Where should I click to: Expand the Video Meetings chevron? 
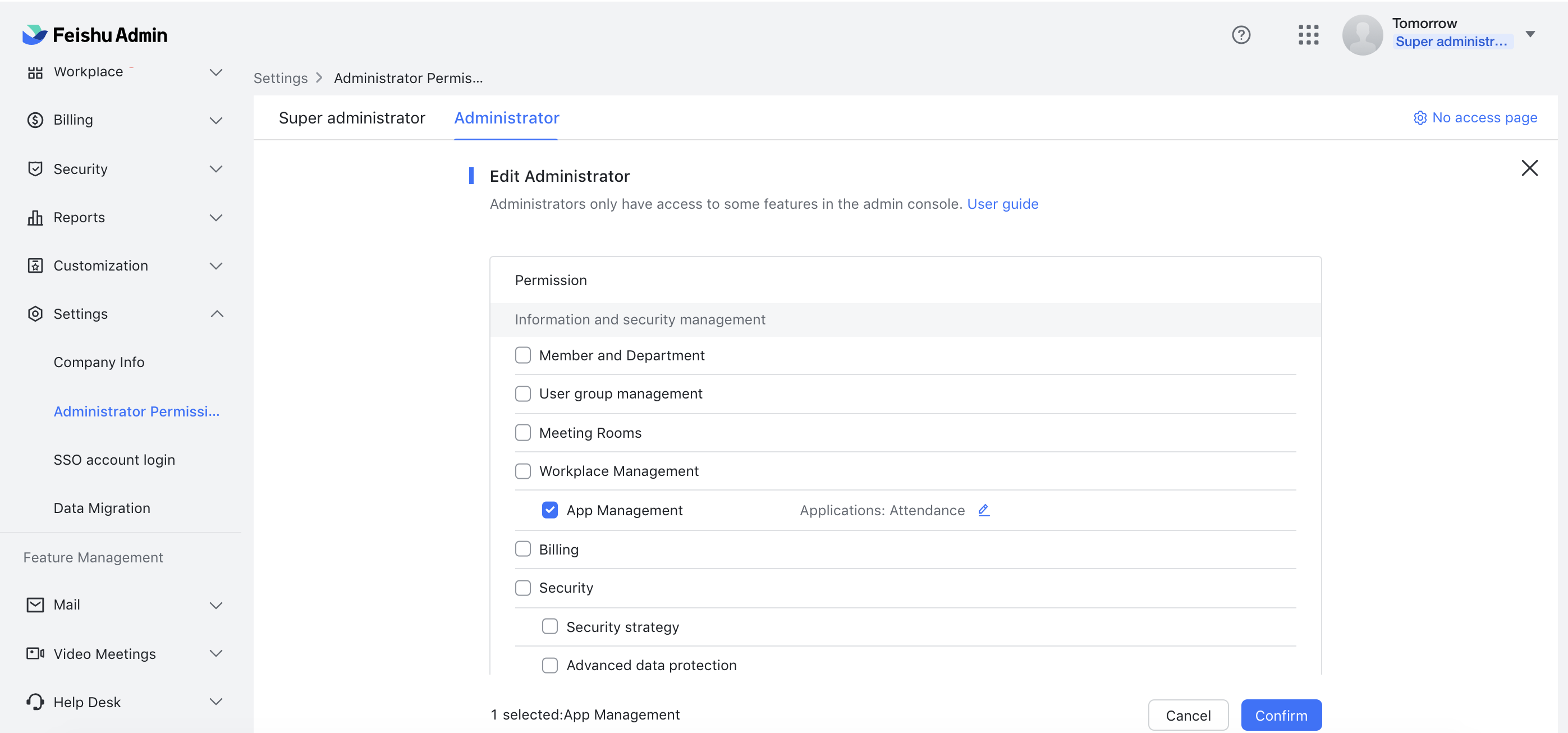[216, 653]
